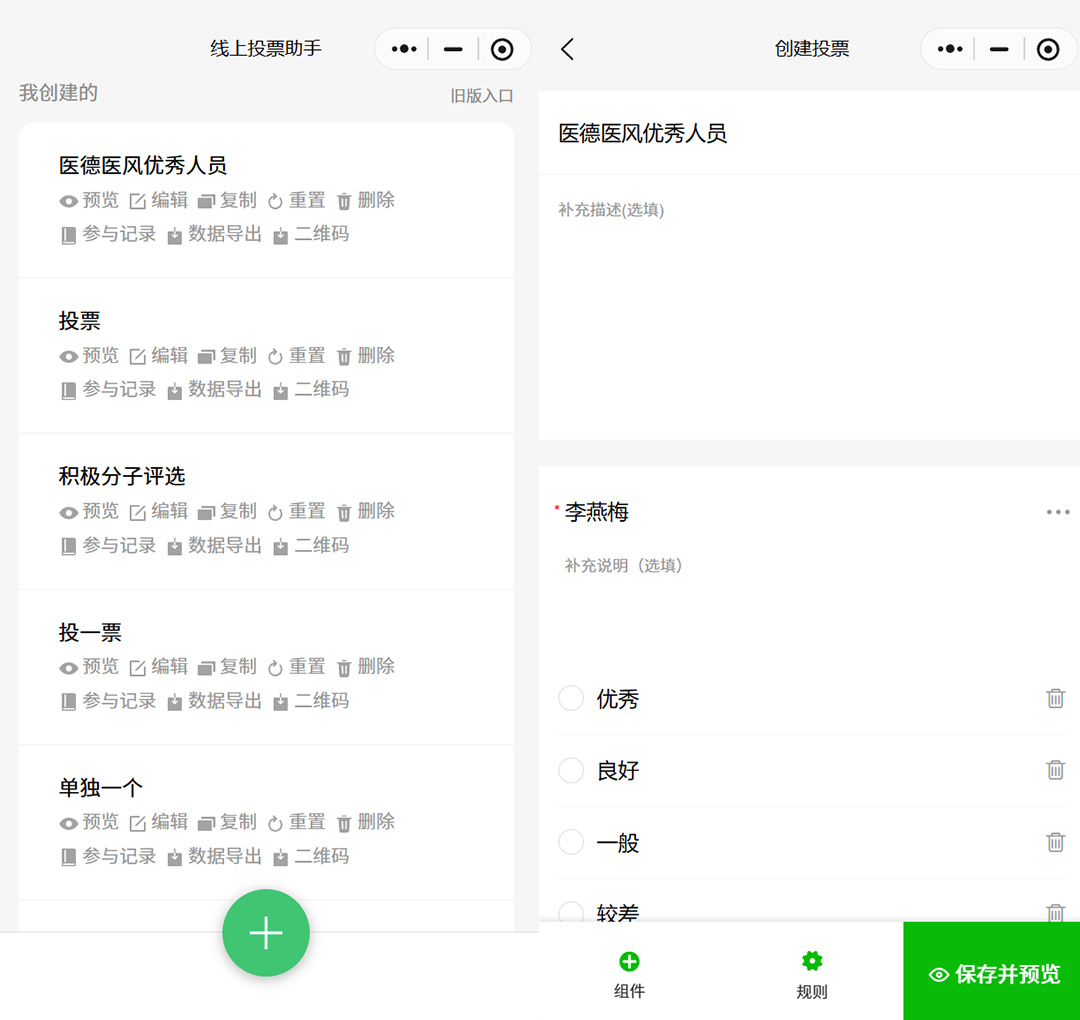Open the mini program more menu in 创建投票
Image resolution: width=1080 pixels, height=1020 pixels.
[949, 49]
